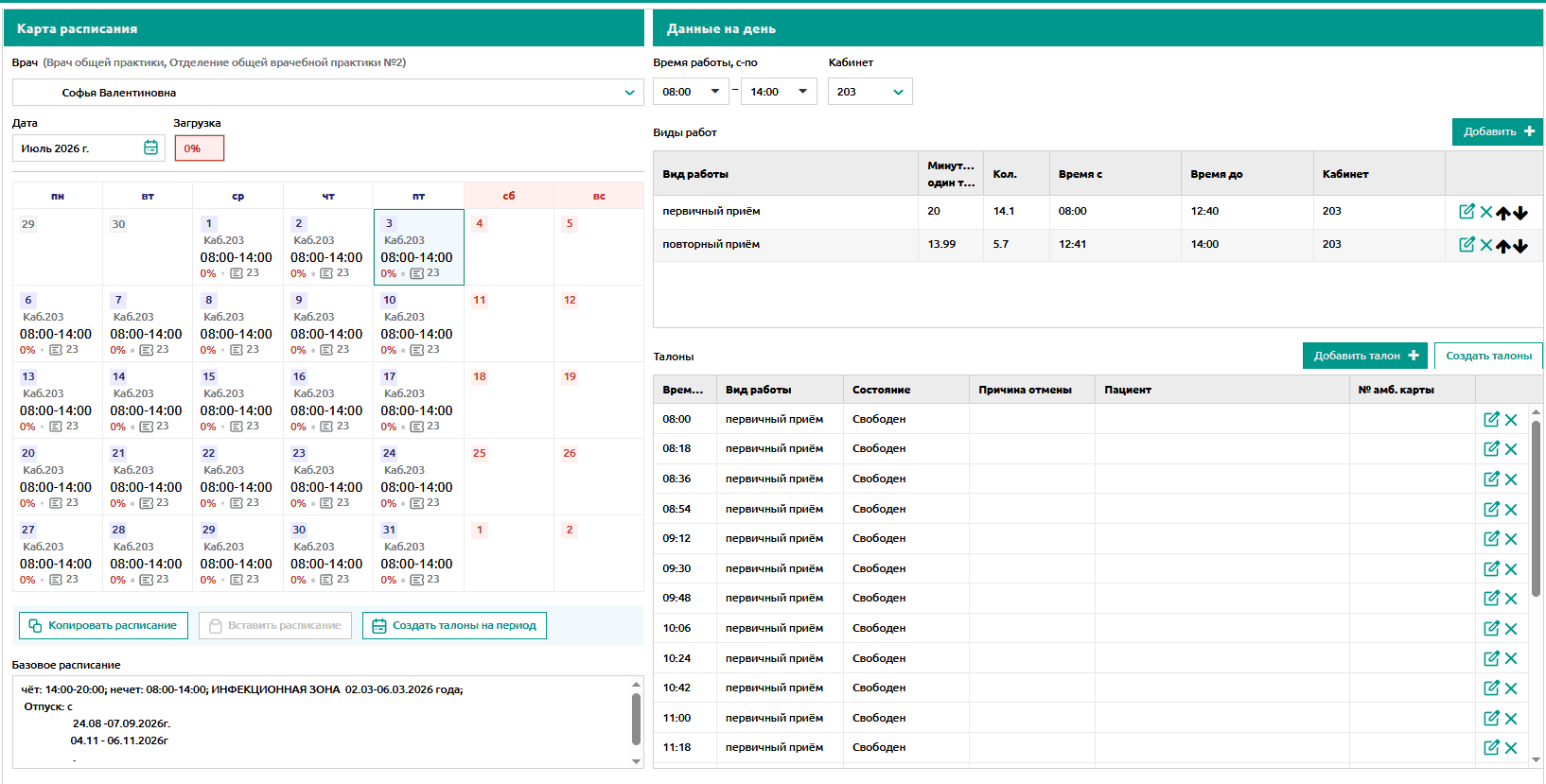
Task: Delete the 09:12 appointment slot
Action: tap(1511, 539)
